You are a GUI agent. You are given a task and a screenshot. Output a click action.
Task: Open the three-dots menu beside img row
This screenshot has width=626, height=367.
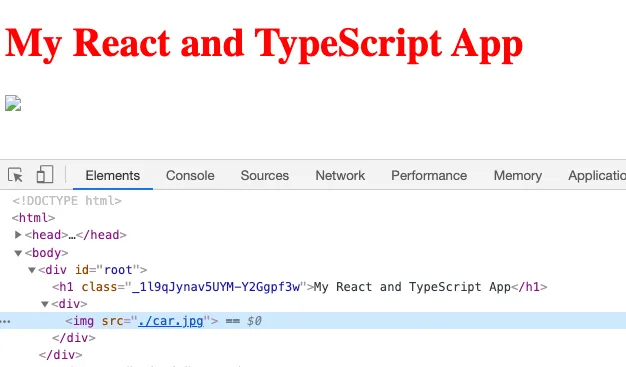[6, 321]
